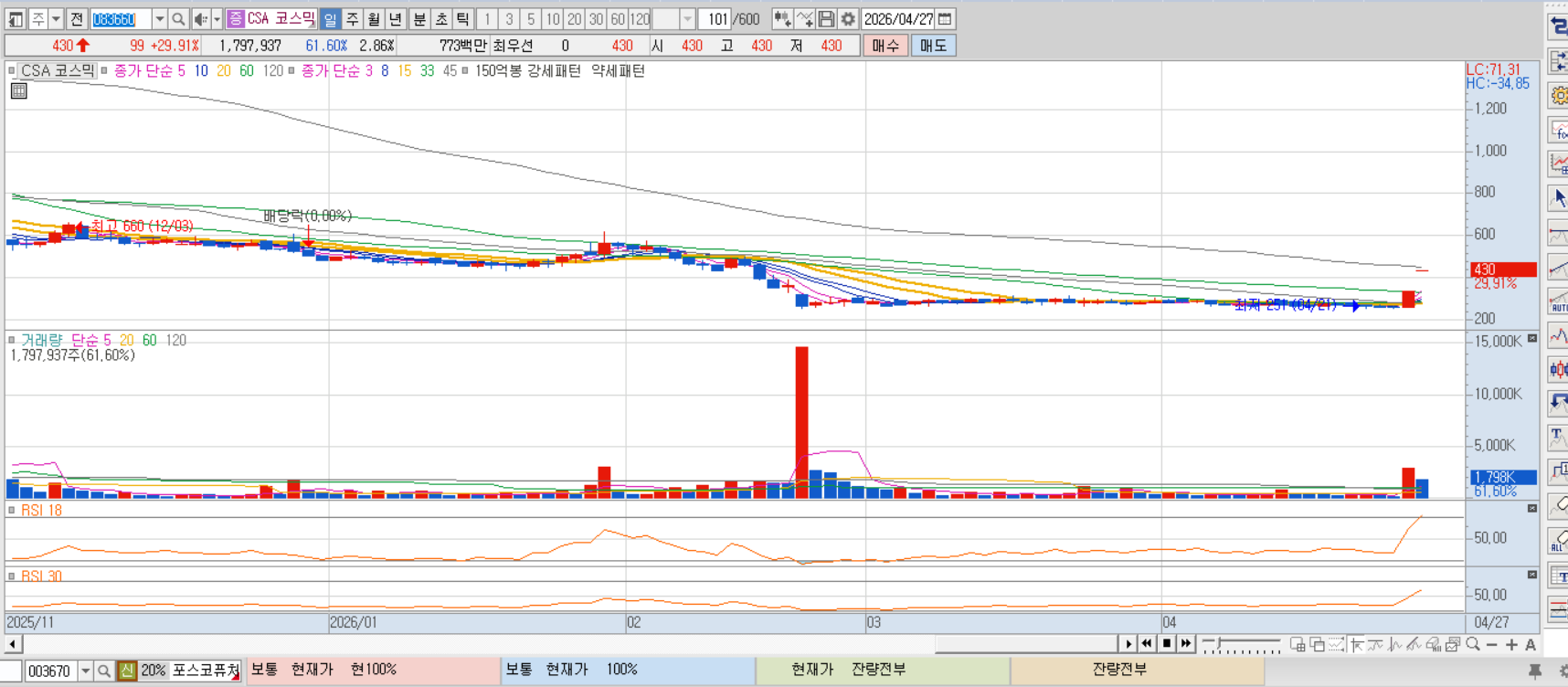Screen dimensions: 1568x687
Task: Select the yearly (년) period button
Action: (x=396, y=18)
